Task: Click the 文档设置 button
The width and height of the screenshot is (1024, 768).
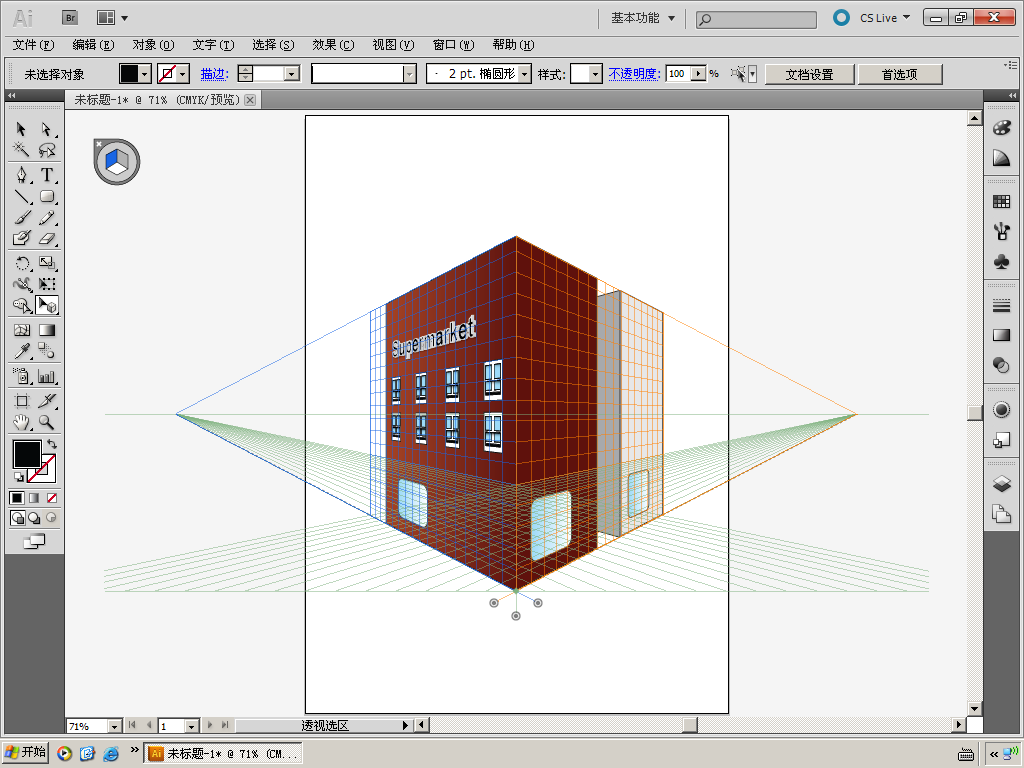Action: click(809, 74)
